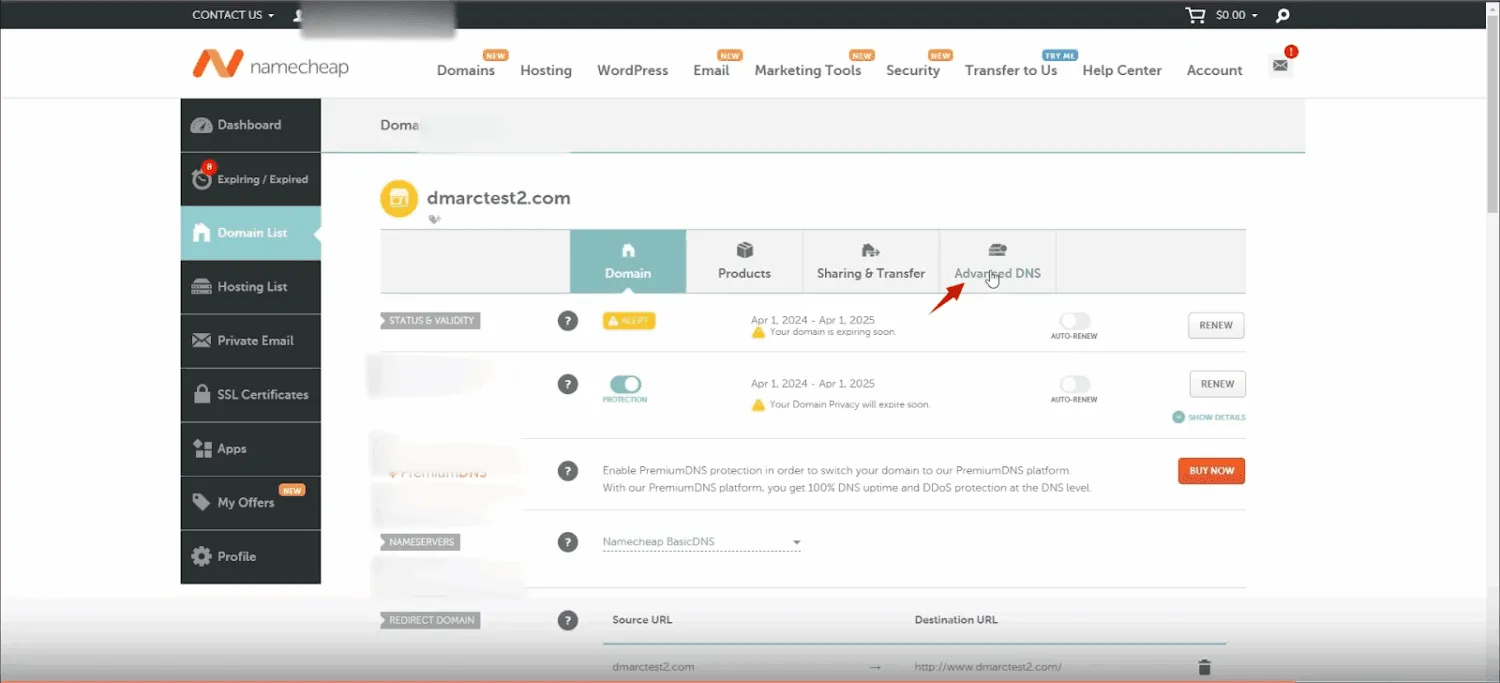Open My Offers in sidebar
1500x683 pixels.
tap(251, 503)
